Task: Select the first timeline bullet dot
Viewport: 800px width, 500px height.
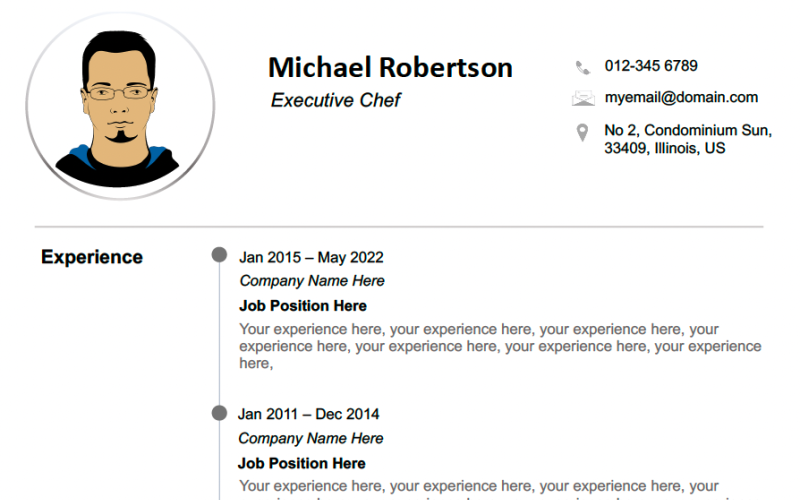Action: click(219, 256)
